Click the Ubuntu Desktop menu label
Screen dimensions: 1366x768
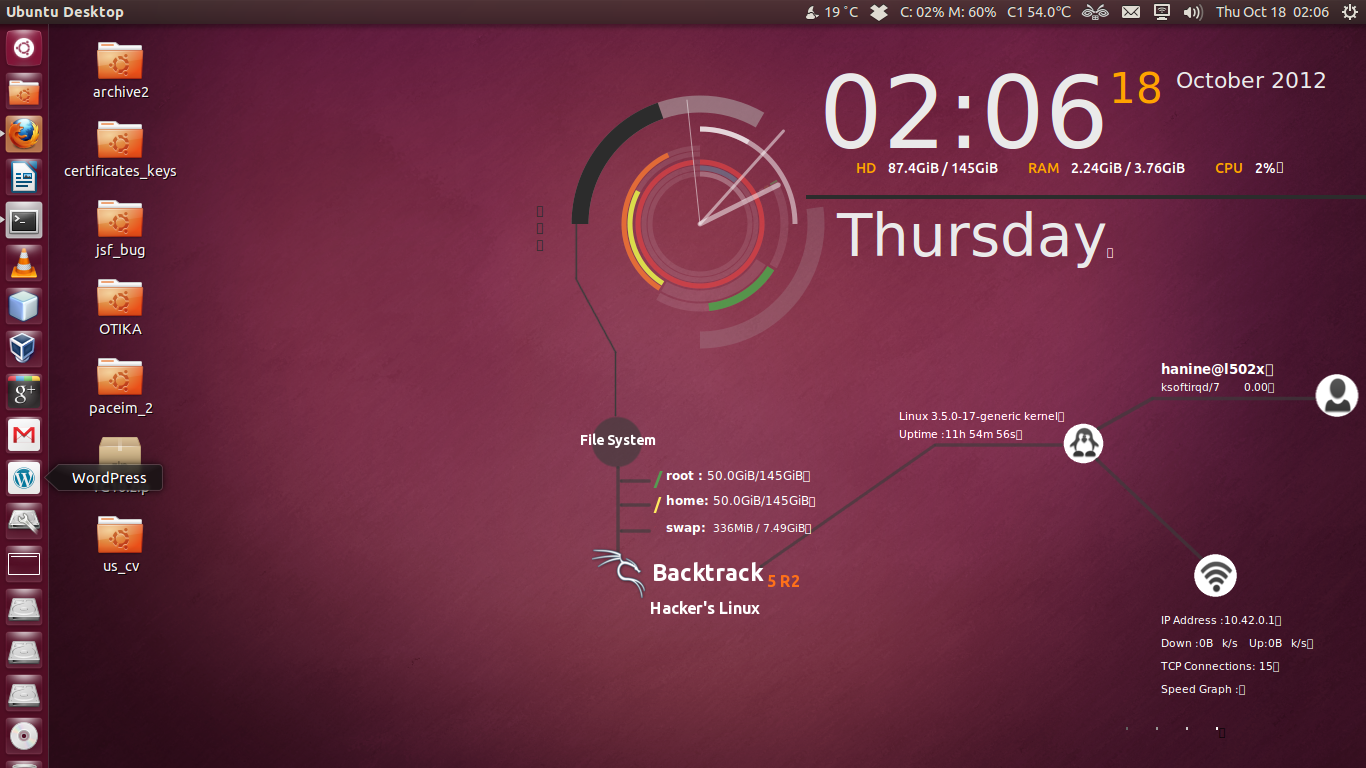66,12
